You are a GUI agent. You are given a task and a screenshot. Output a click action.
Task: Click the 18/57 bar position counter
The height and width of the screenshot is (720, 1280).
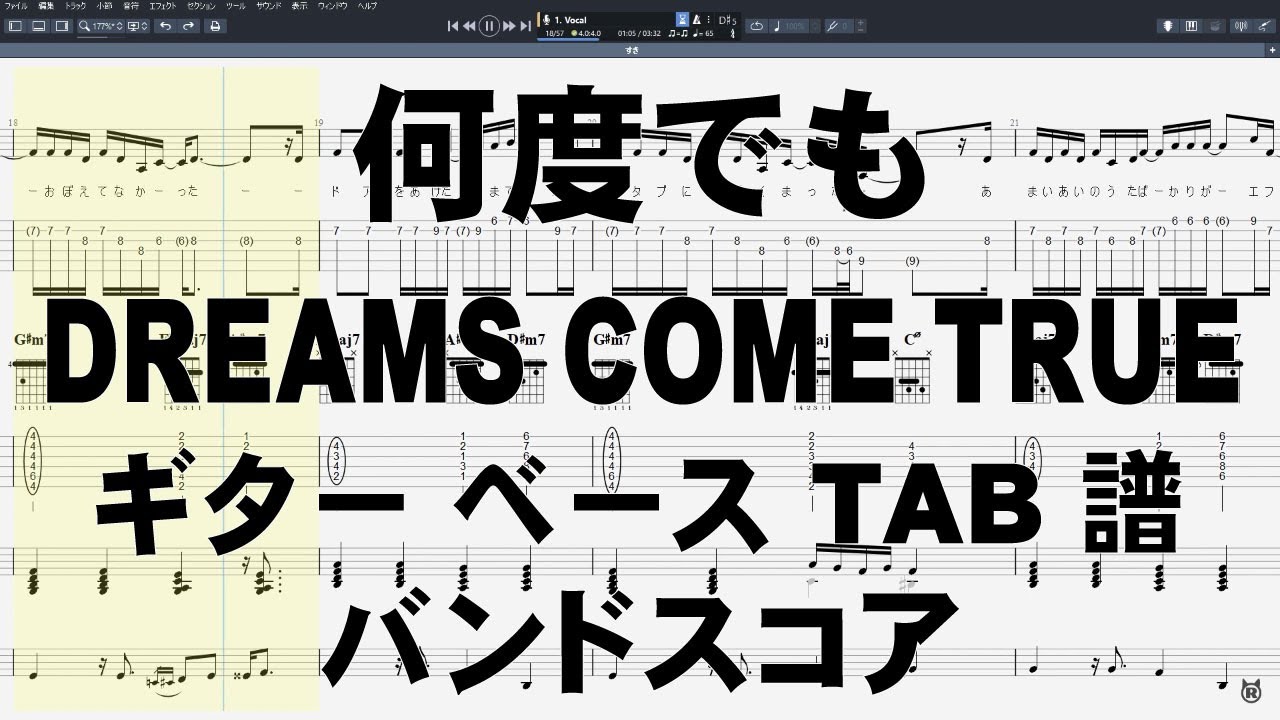click(x=554, y=34)
